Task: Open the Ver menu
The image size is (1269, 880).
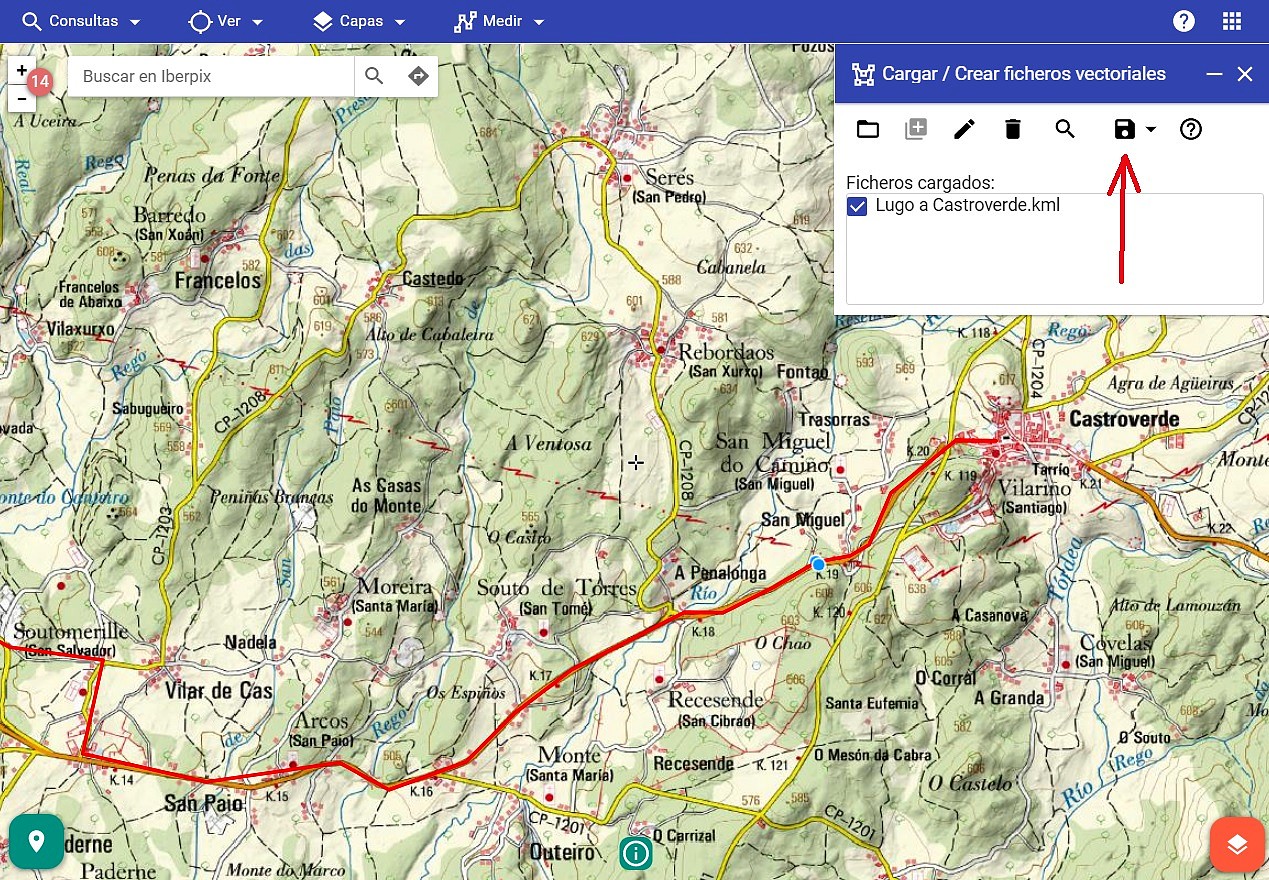Action: 226,21
